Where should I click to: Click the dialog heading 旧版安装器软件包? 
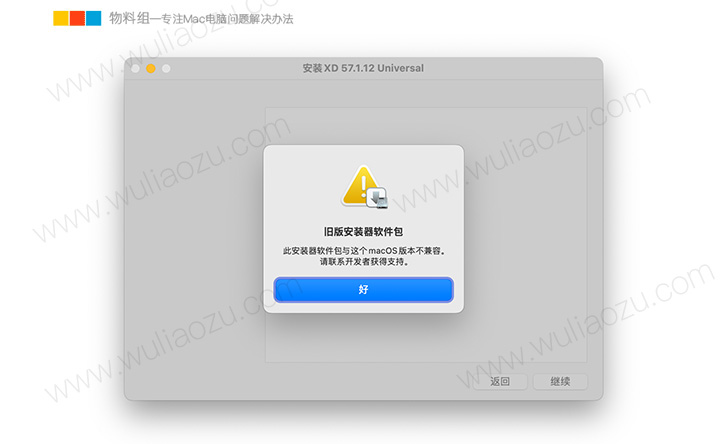[363, 232]
